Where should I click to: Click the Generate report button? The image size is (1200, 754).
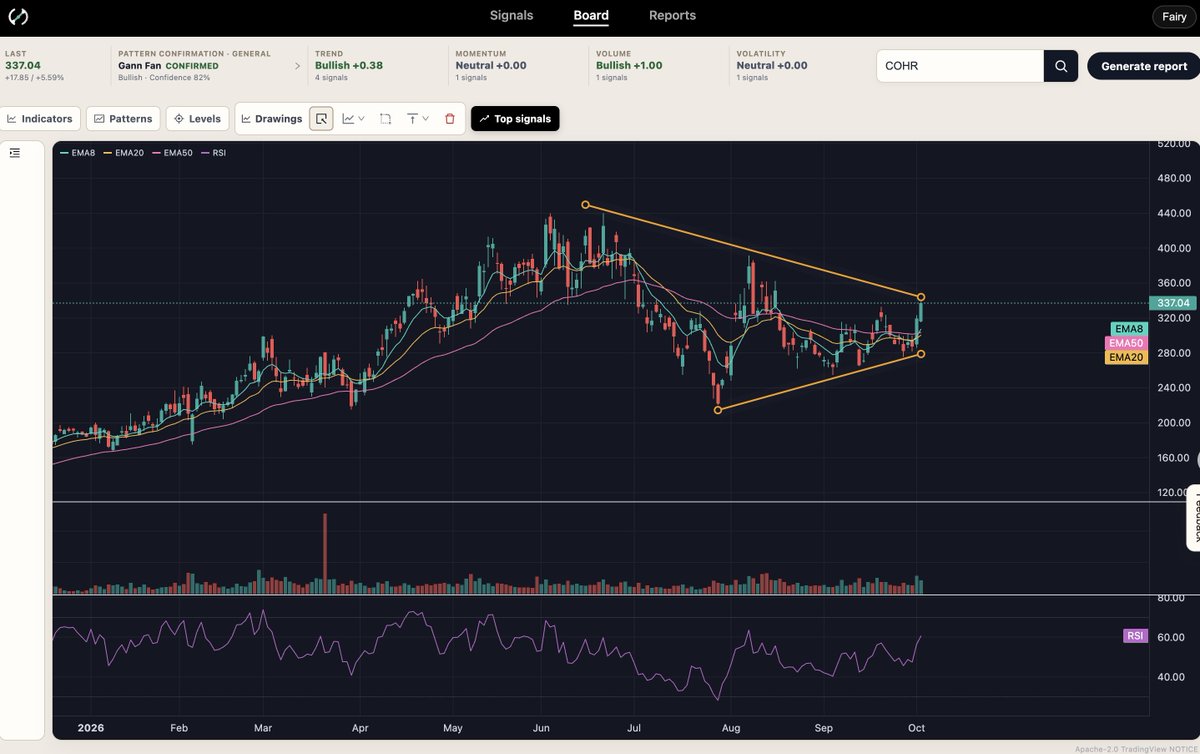coord(1143,66)
